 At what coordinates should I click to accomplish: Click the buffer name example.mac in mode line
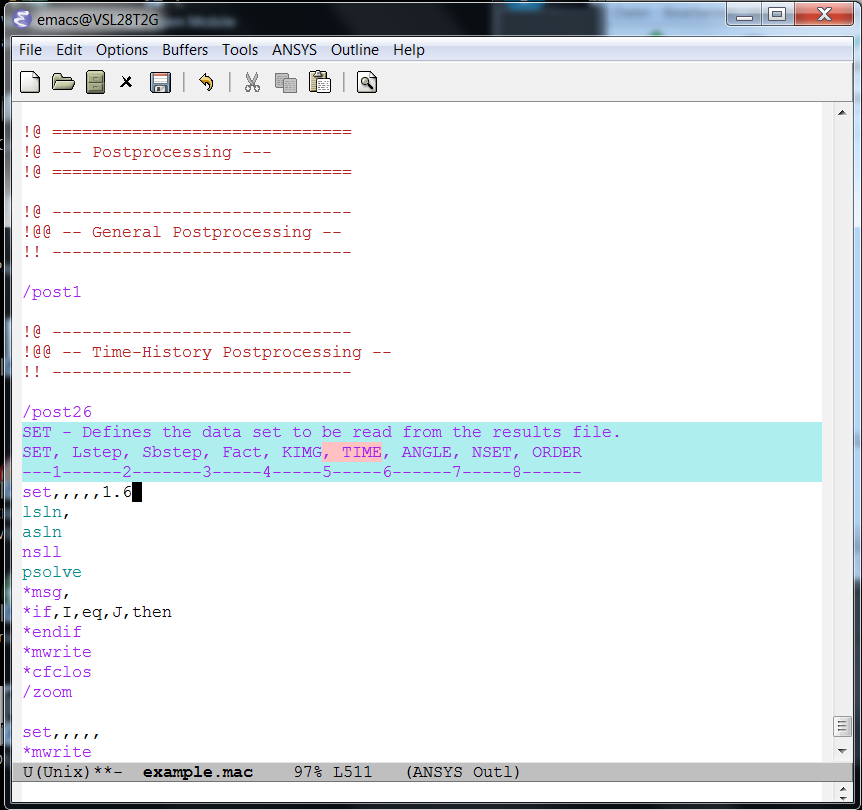[198, 772]
